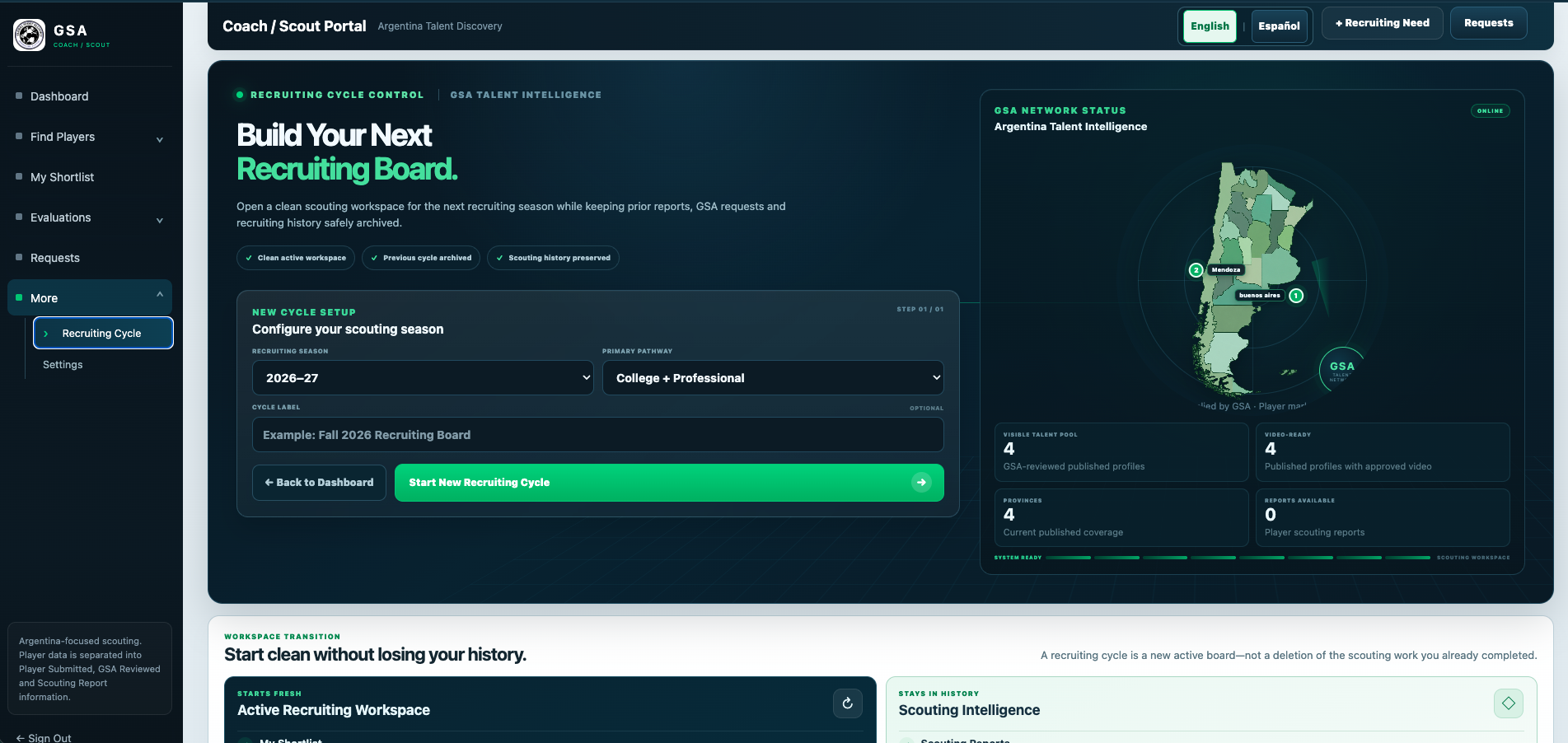Focus the Cycle Label input field
Screen dimensions: 1568x743
coord(598,435)
